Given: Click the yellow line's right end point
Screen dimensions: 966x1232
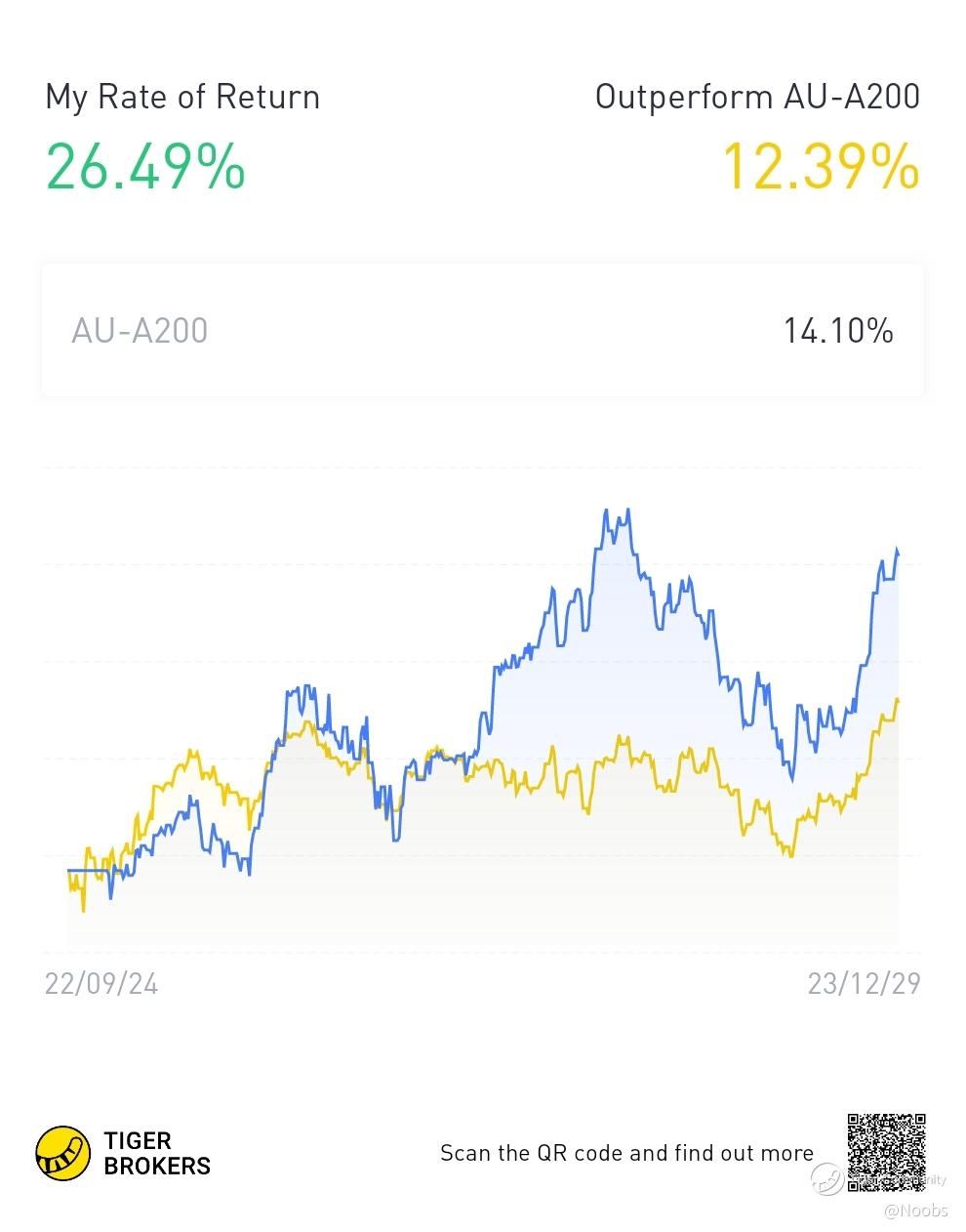Looking at the screenshot, I should [x=898, y=700].
